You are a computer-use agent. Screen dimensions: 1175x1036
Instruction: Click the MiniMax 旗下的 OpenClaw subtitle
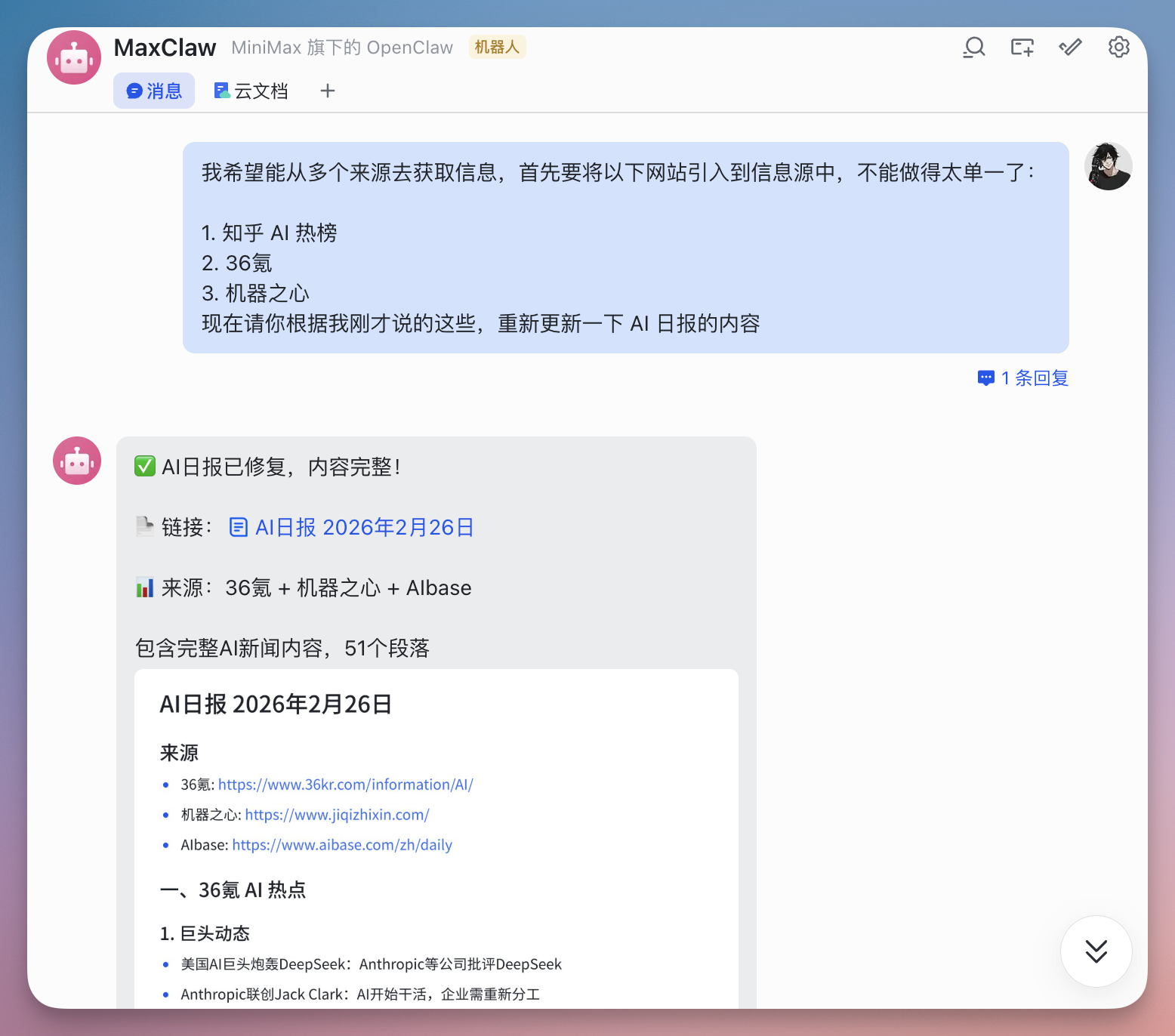click(x=342, y=48)
